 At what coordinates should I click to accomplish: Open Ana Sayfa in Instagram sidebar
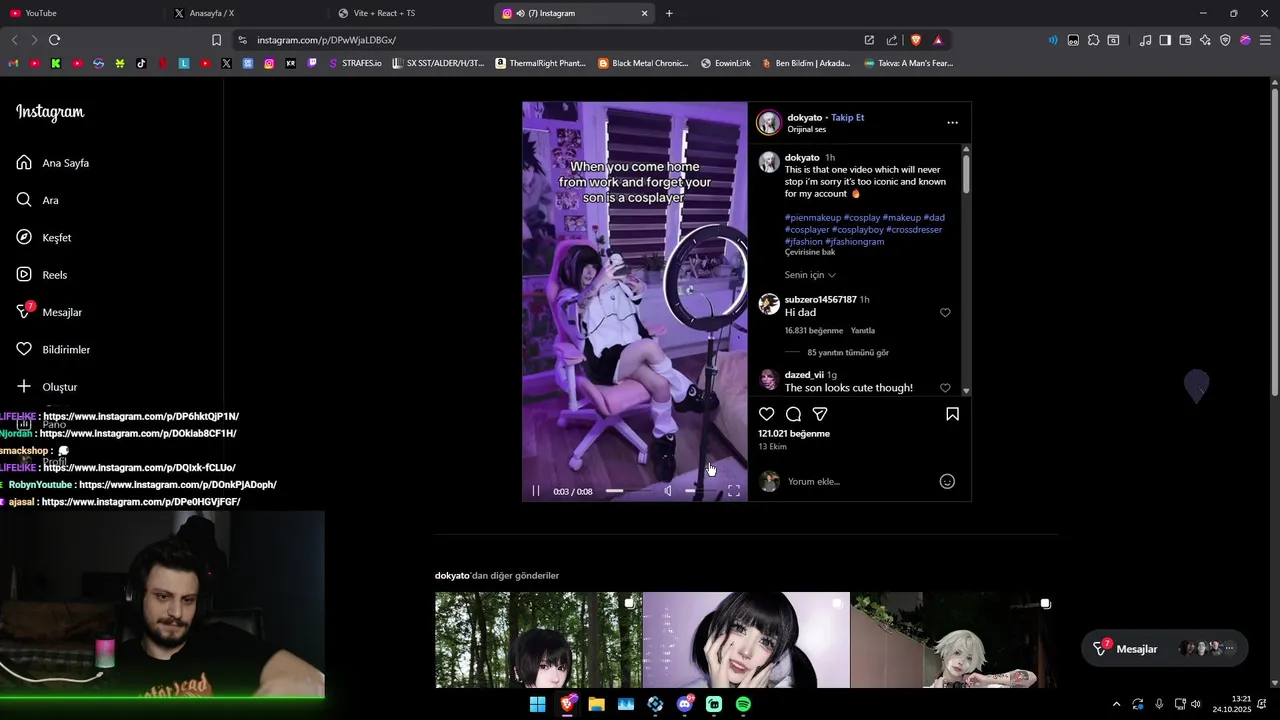[x=53, y=163]
